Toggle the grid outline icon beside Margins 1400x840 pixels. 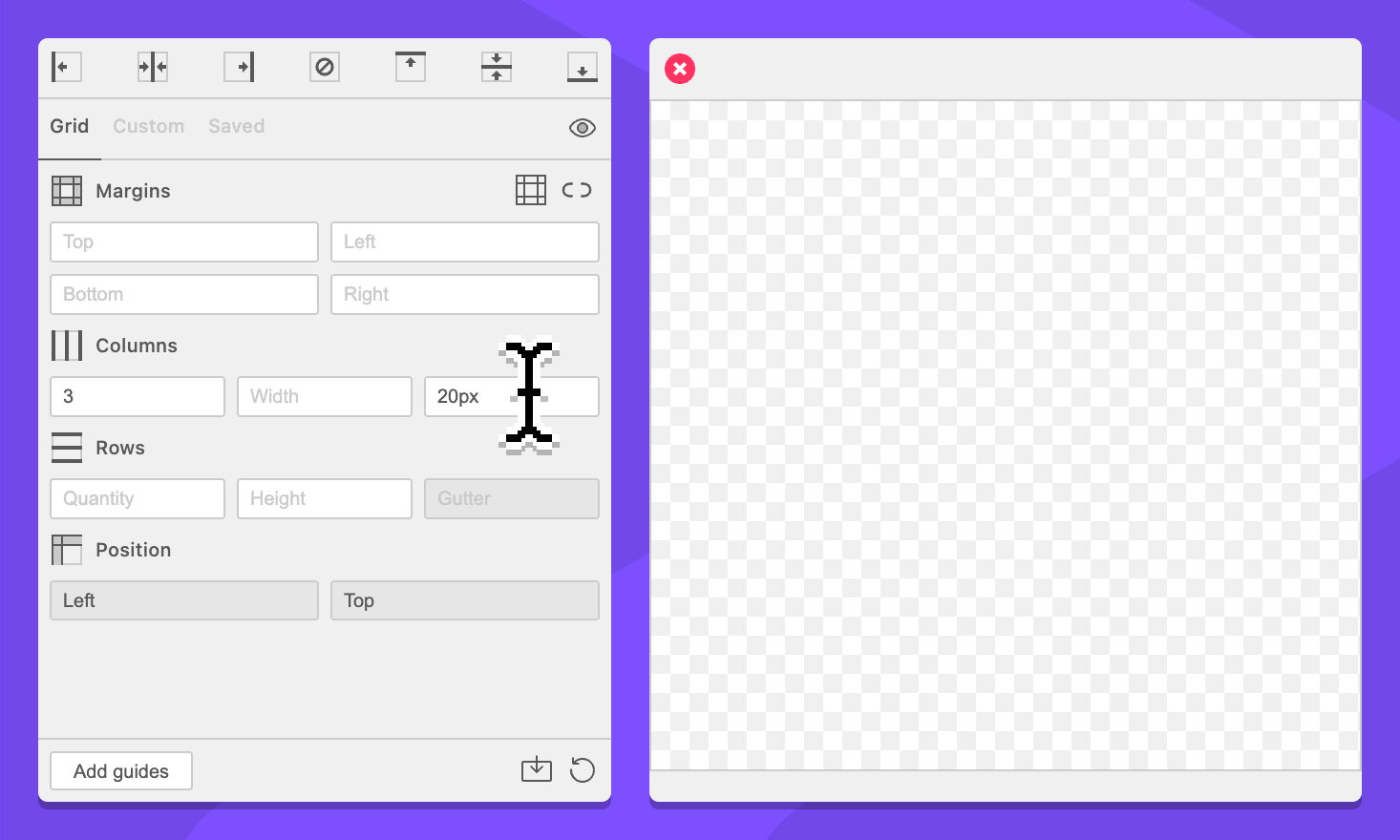[x=531, y=190]
